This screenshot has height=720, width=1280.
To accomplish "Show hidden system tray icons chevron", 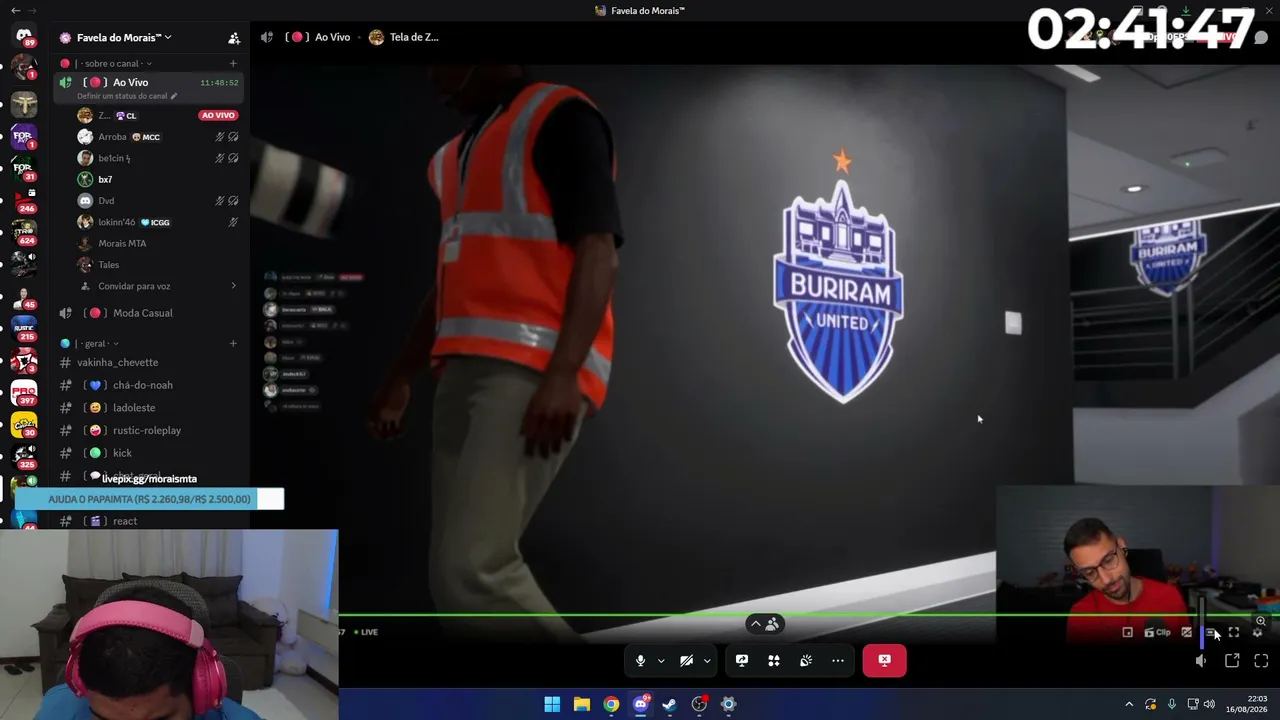I will tap(1129, 705).
